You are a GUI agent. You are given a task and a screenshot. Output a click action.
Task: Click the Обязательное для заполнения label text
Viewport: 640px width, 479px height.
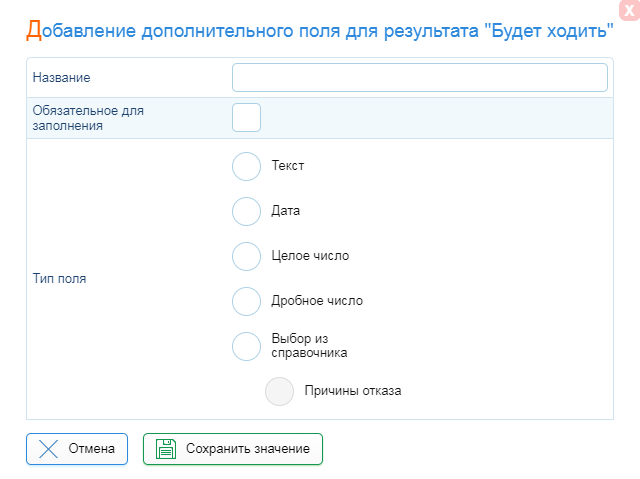(88, 118)
